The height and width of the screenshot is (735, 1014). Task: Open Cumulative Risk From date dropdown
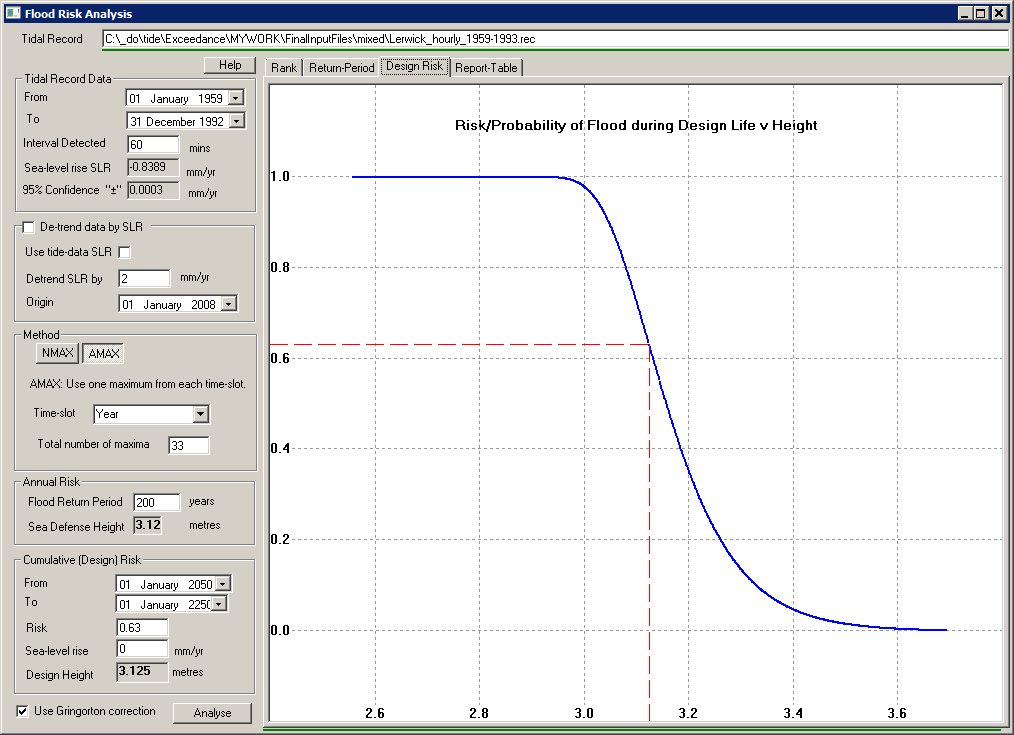click(222, 584)
